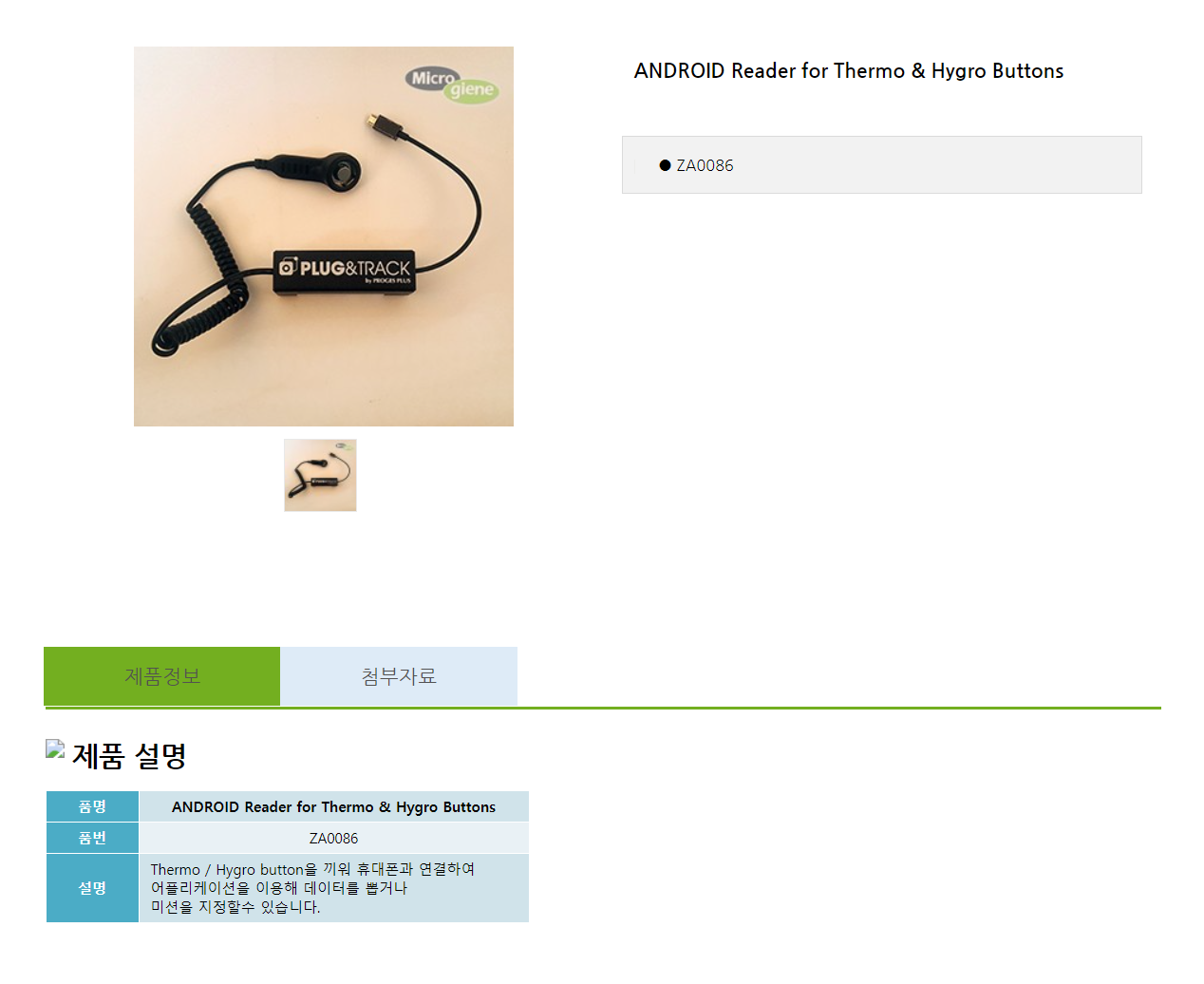1204x984 pixels.
Task: Click the broken image icon beside 제품 설명
Action: tap(55, 749)
